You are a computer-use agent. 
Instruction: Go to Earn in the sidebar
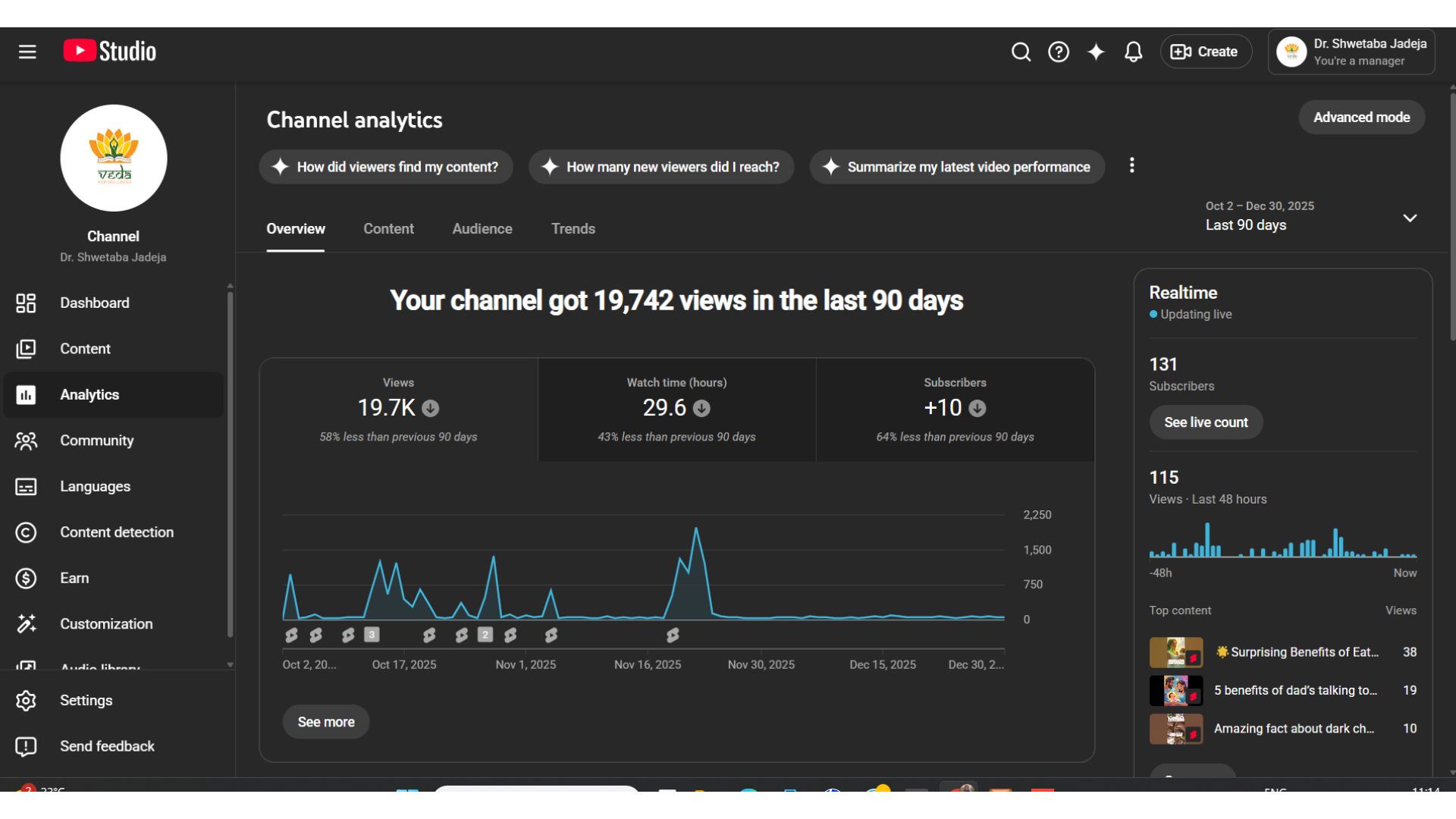tap(74, 578)
